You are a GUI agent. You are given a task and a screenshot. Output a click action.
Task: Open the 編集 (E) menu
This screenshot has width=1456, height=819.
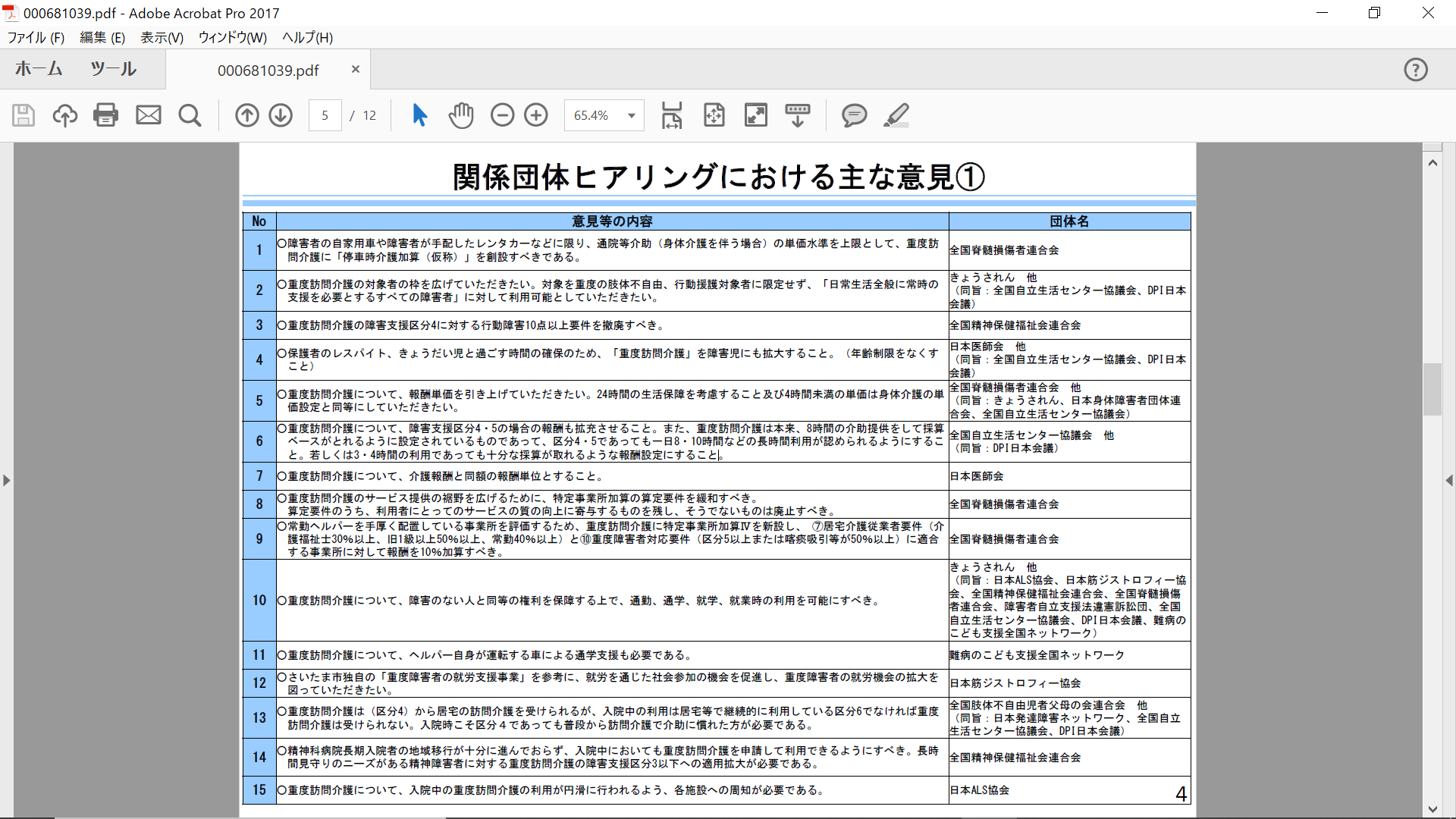[102, 37]
